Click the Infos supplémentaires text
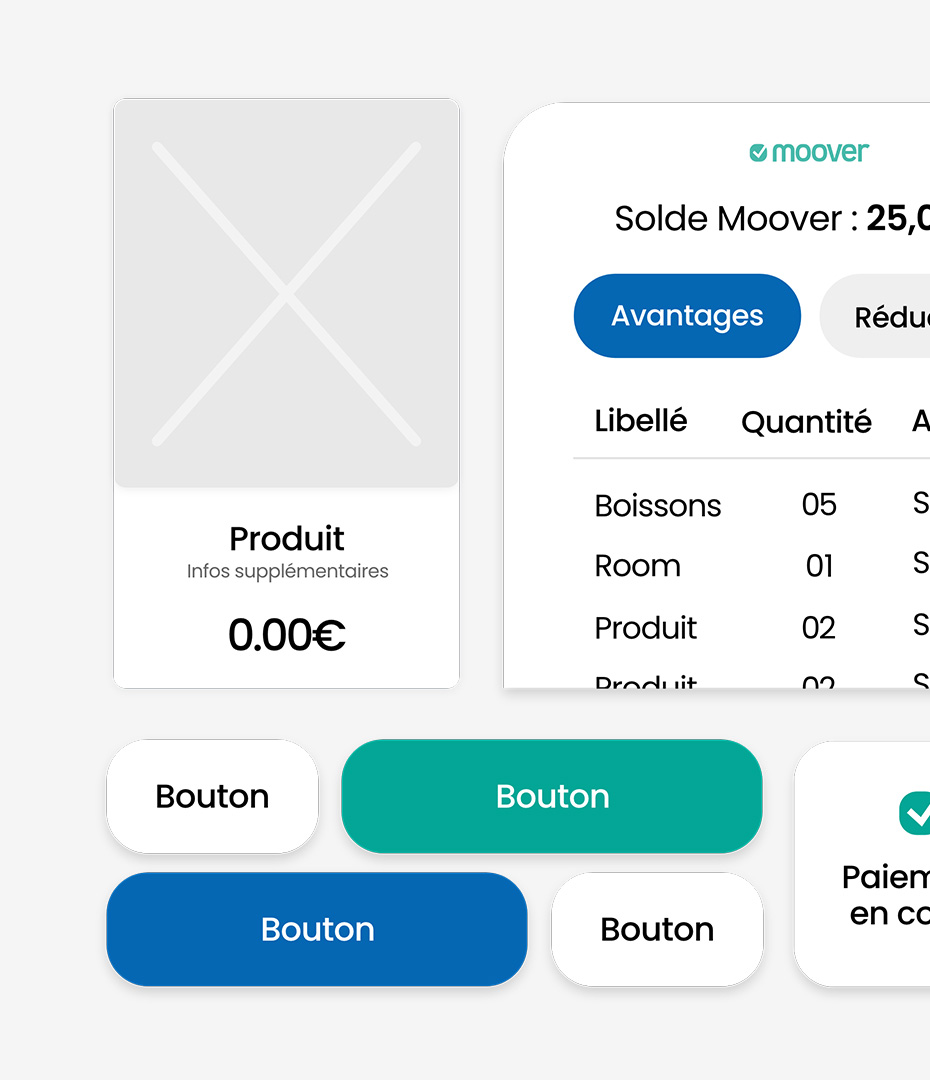Screen dimensions: 930x1080 pyautogui.click(x=287, y=571)
